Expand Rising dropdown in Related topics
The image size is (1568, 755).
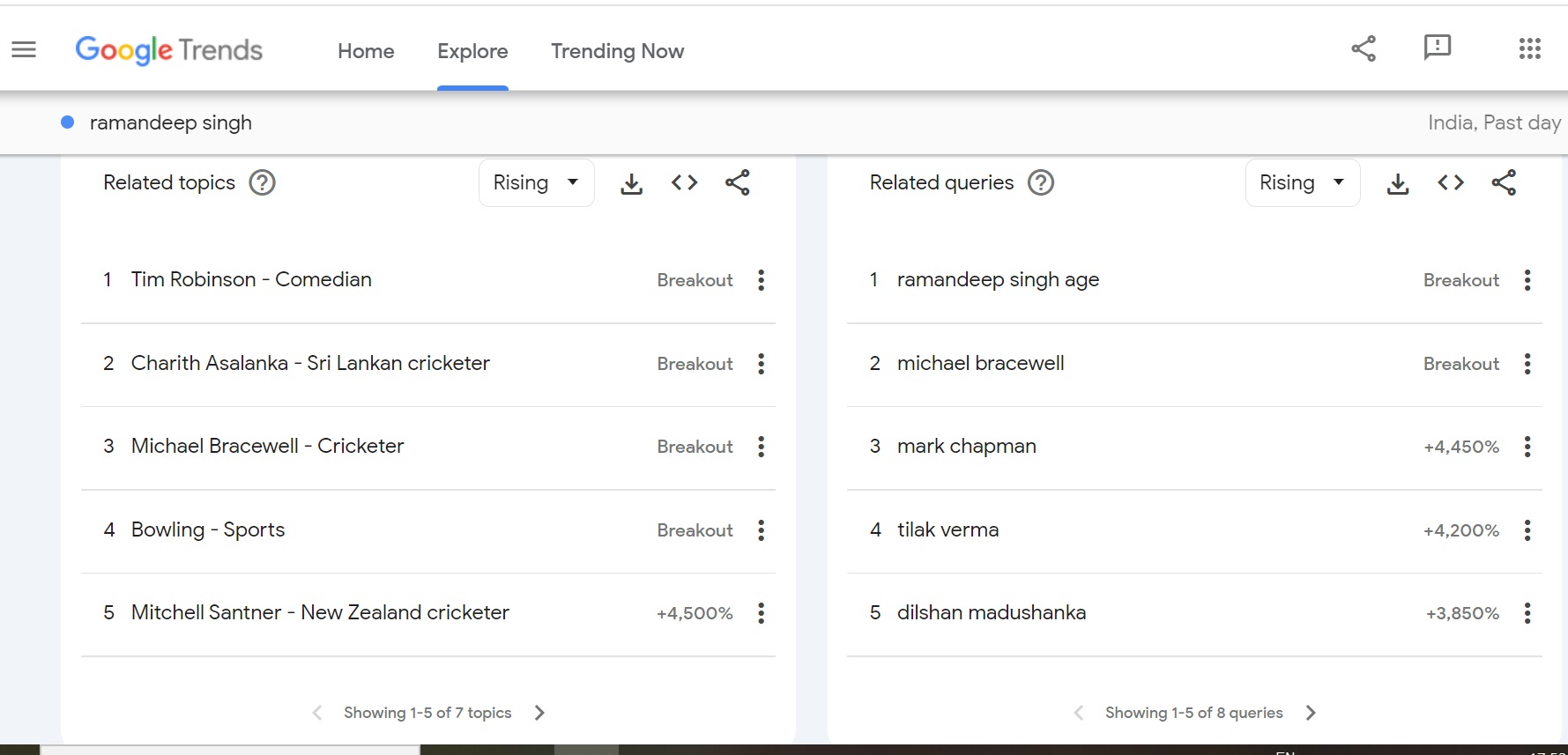(536, 183)
